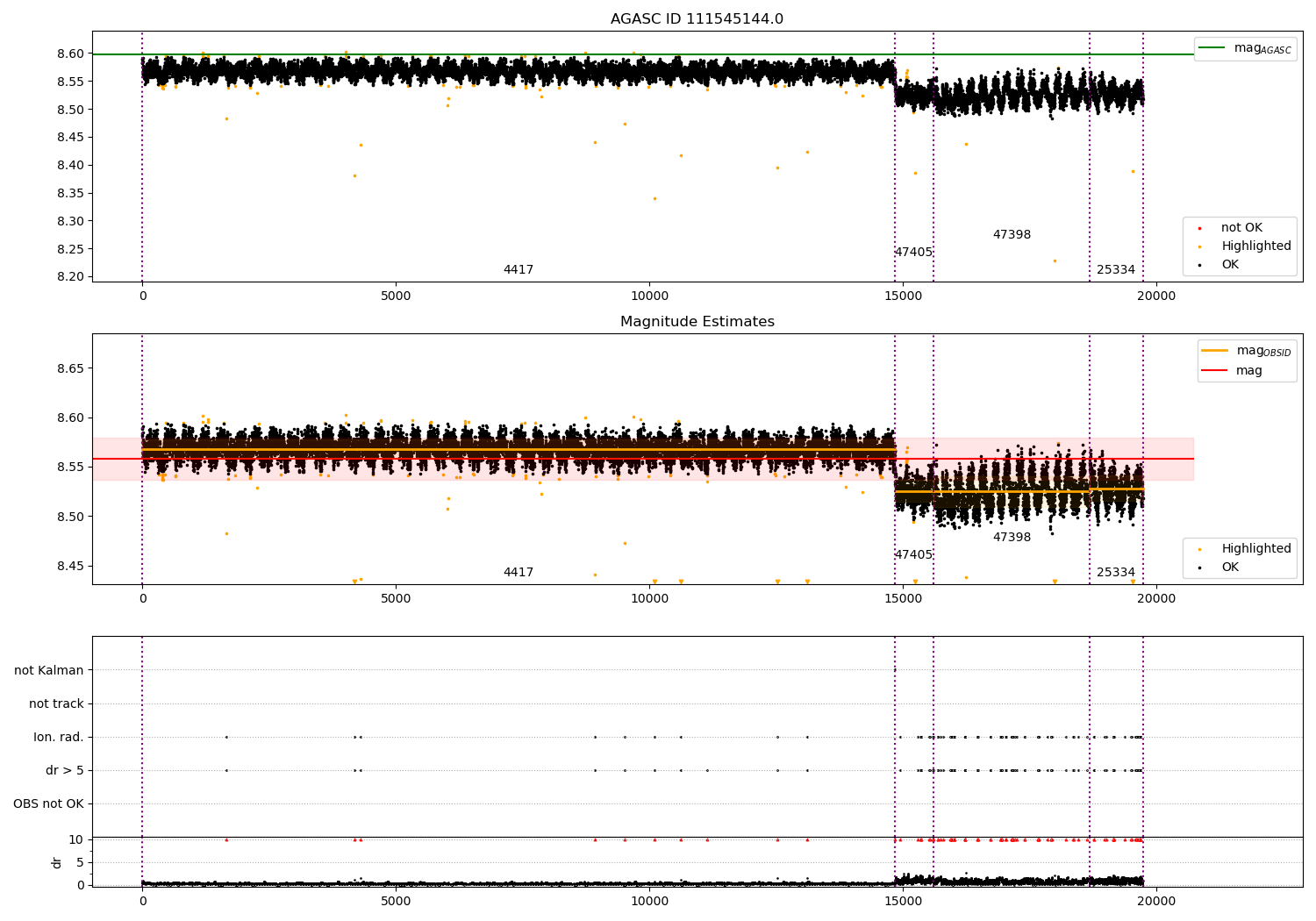Click "10000" x-tick under bottom plot

click(649, 901)
